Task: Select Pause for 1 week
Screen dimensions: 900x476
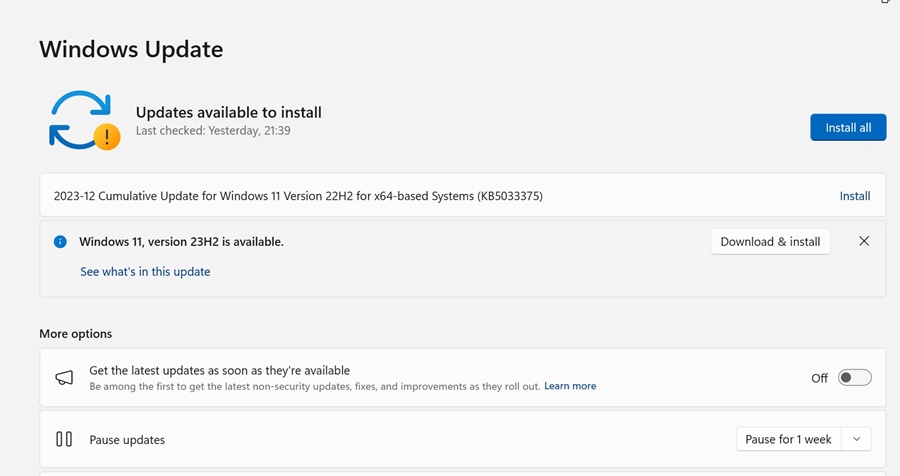Action: 789,439
